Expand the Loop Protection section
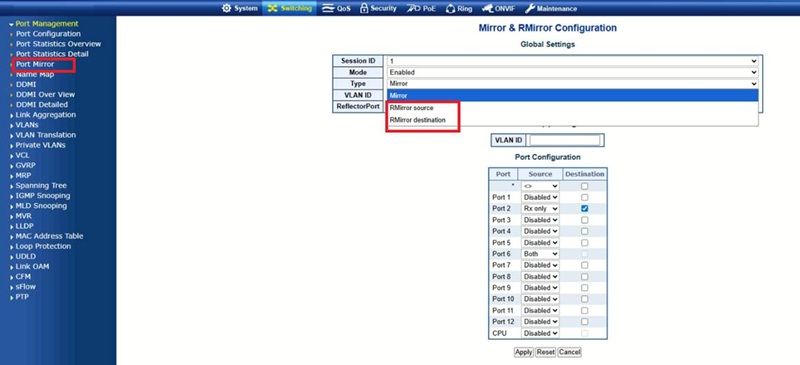Image resolution: width=800 pixels, height=365 pixels. pos(43,246)
